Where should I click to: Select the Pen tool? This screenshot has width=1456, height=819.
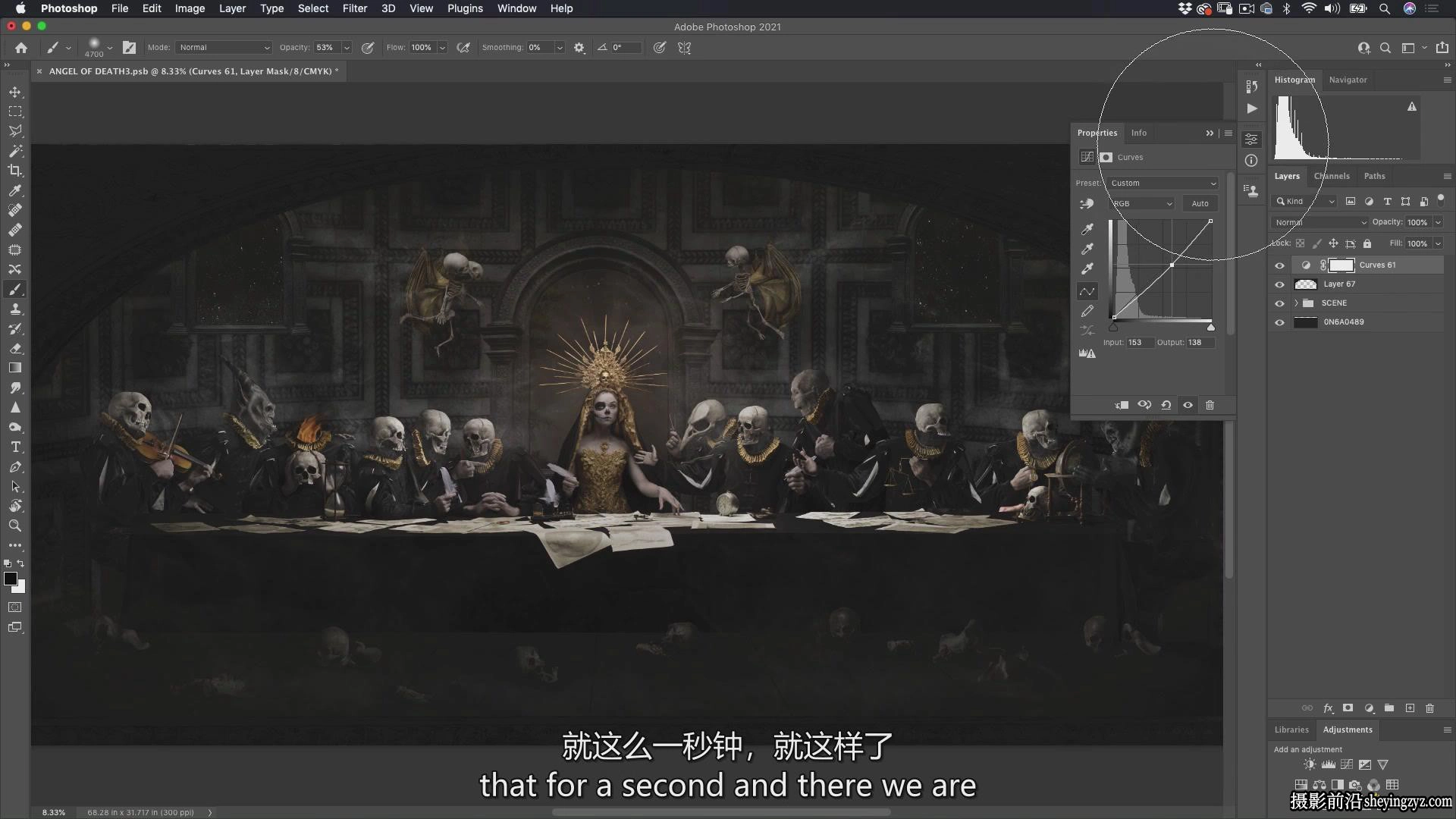pos(15,466)
